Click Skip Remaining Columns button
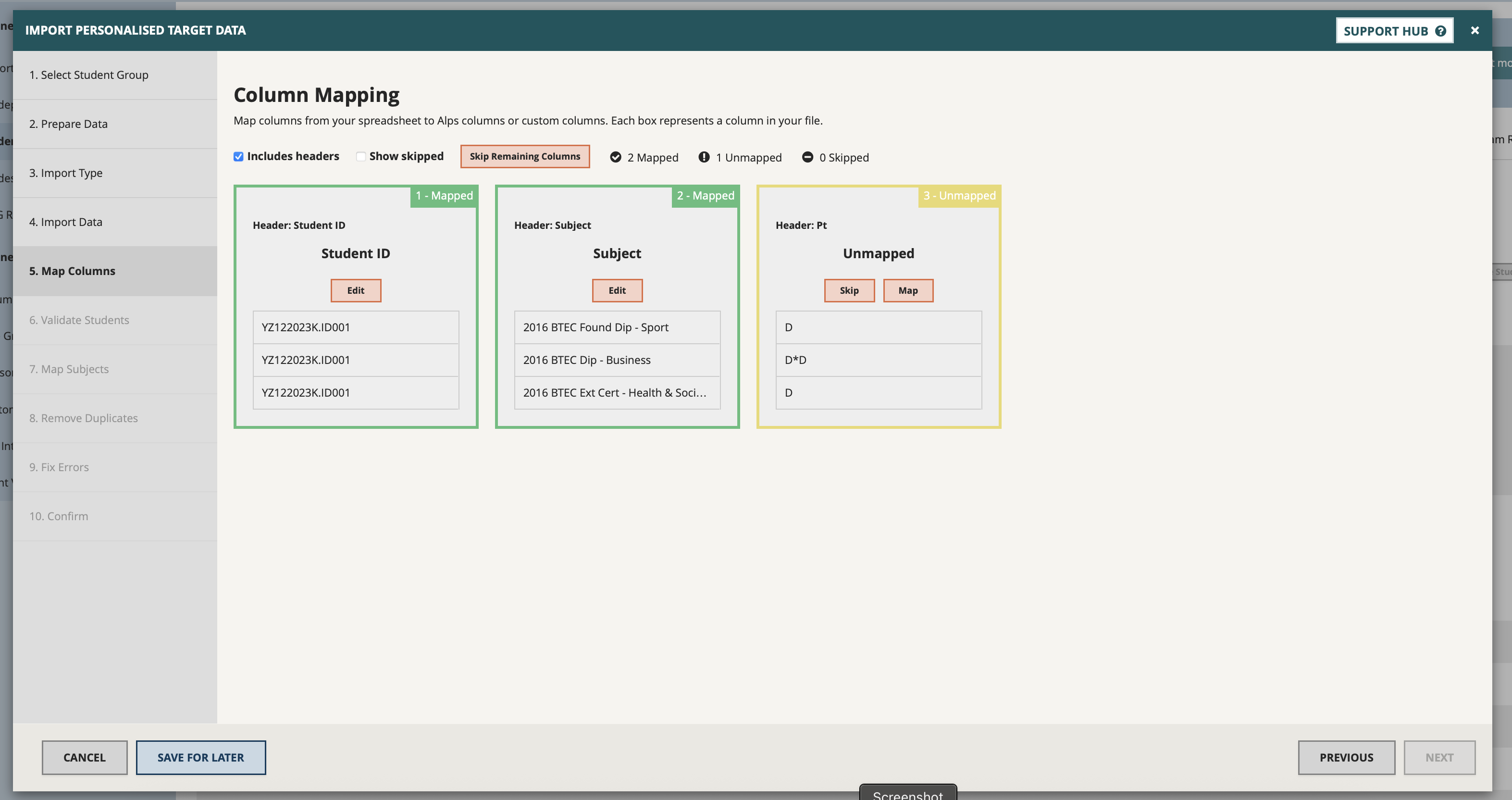This screenshot has width=1512, height=800. pyautogui.click(x=525, y=157)
